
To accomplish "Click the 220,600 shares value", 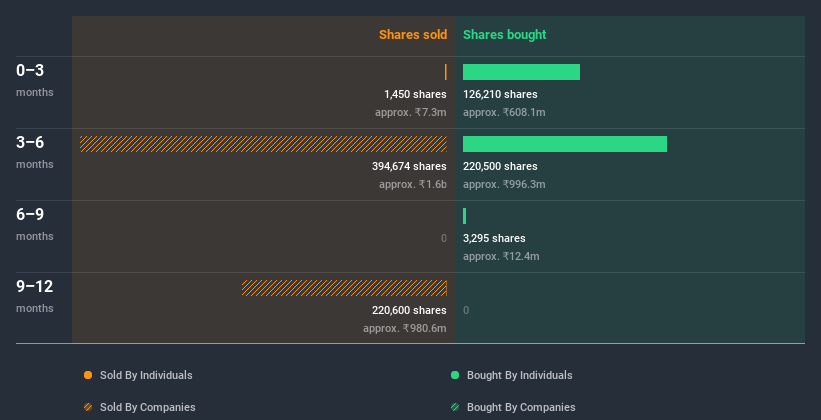I will (x=409, y=310).
